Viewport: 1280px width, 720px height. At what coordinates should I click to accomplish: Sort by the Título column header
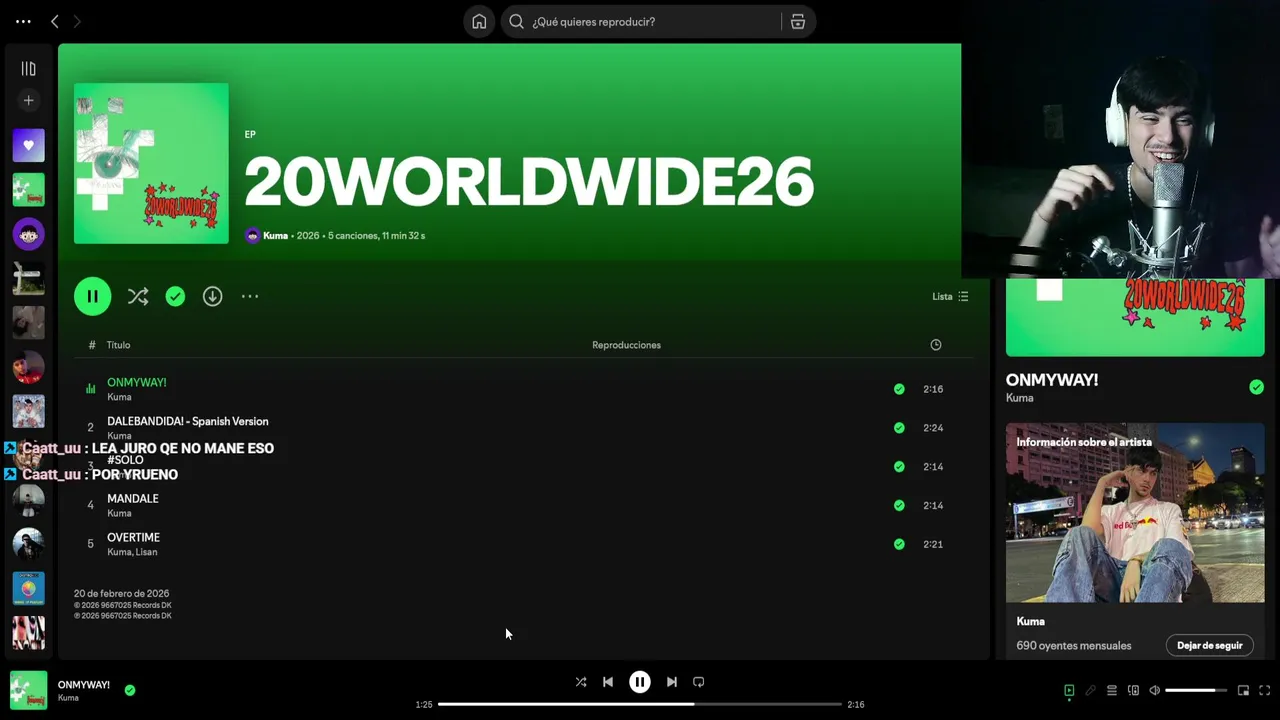click(119, 345)
